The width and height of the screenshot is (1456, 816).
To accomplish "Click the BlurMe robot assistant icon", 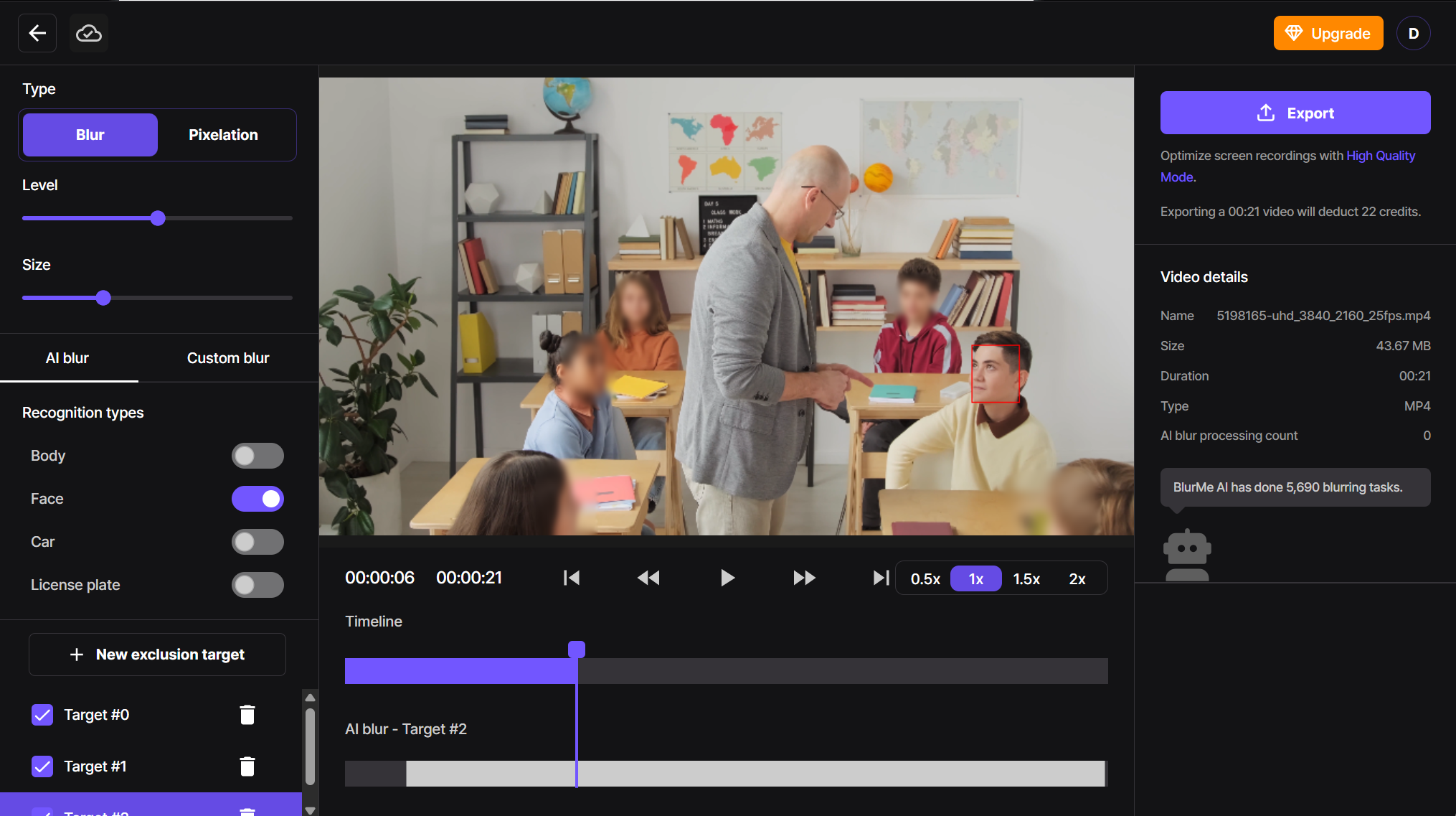I will point(1187,555).
